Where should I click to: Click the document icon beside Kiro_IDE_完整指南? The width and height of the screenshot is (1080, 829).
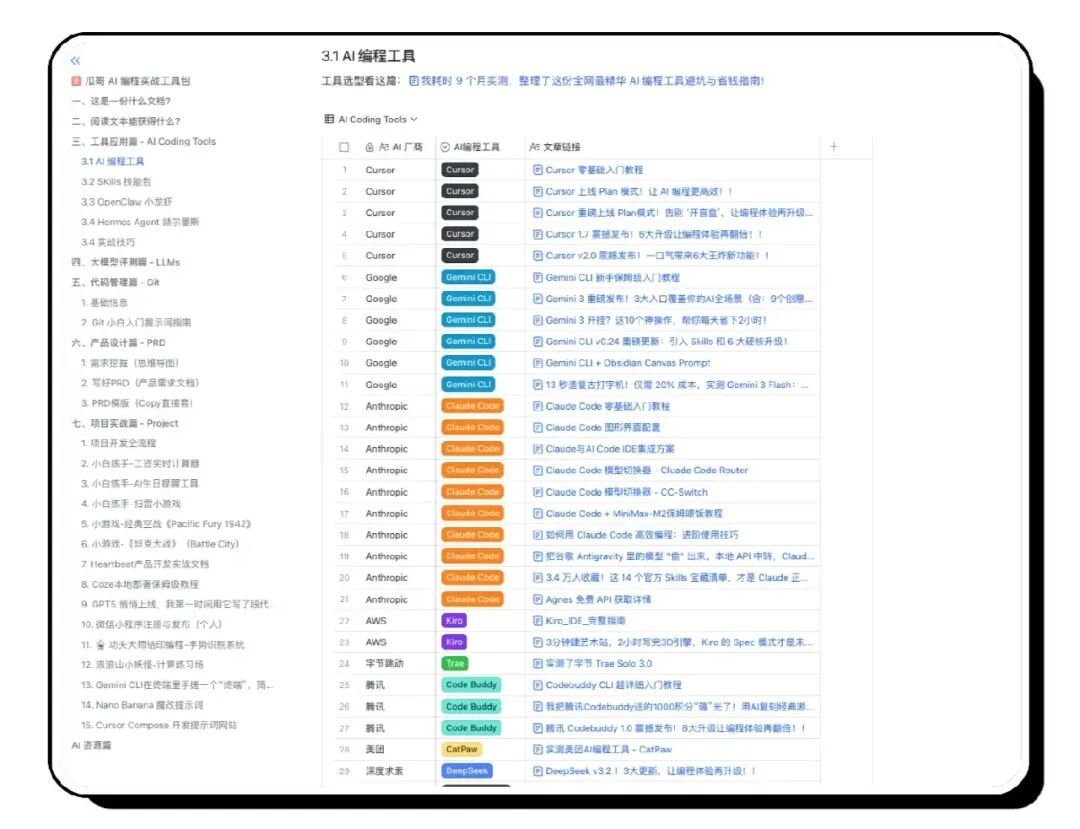point(538,621)
